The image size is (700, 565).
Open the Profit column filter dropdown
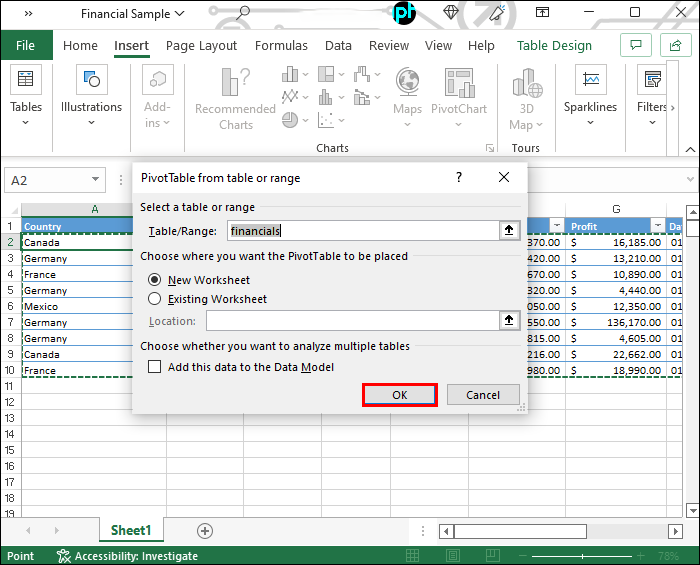tap(657, 226)
